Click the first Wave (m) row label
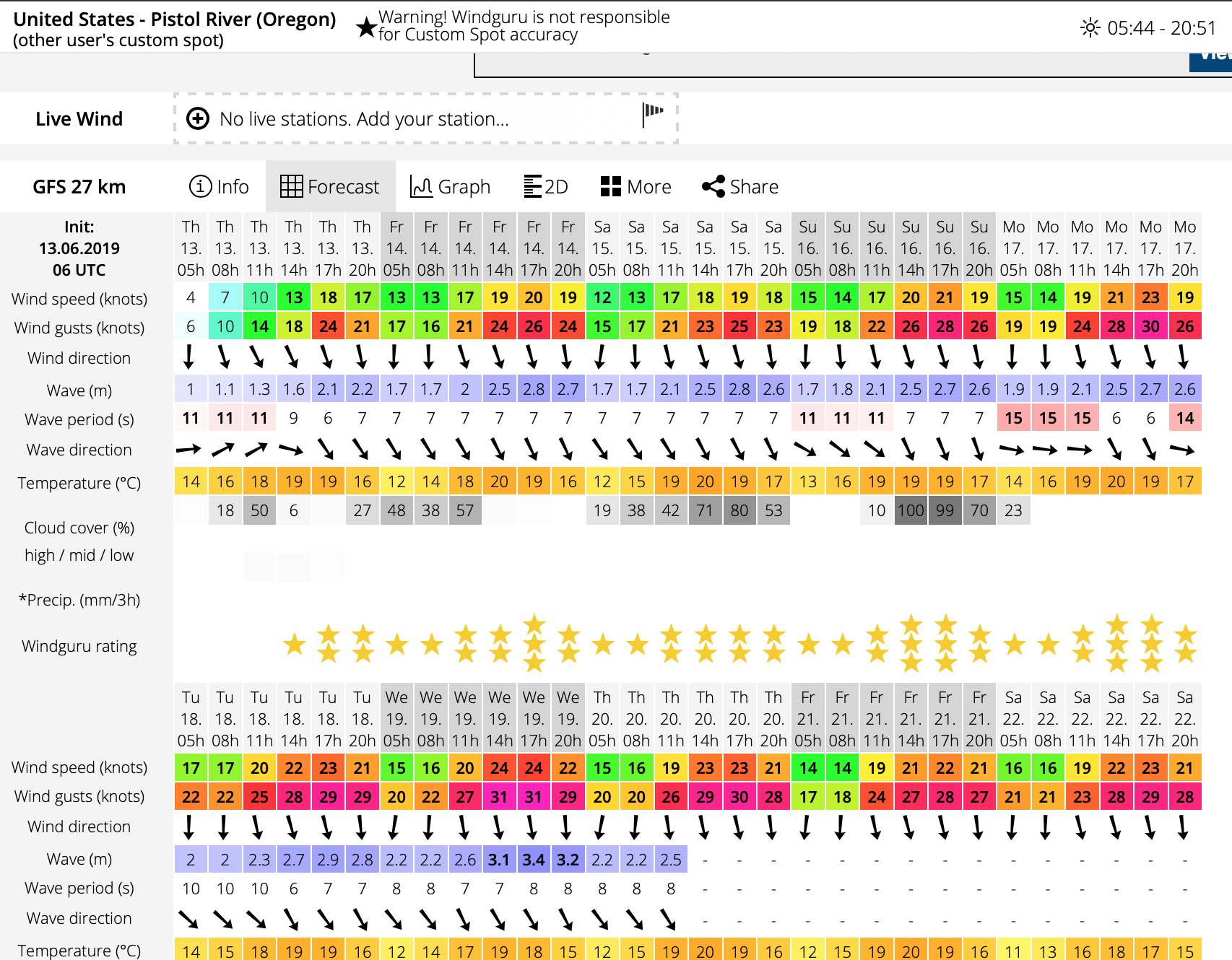1232x960 pixels. click(x=79, y=390)
